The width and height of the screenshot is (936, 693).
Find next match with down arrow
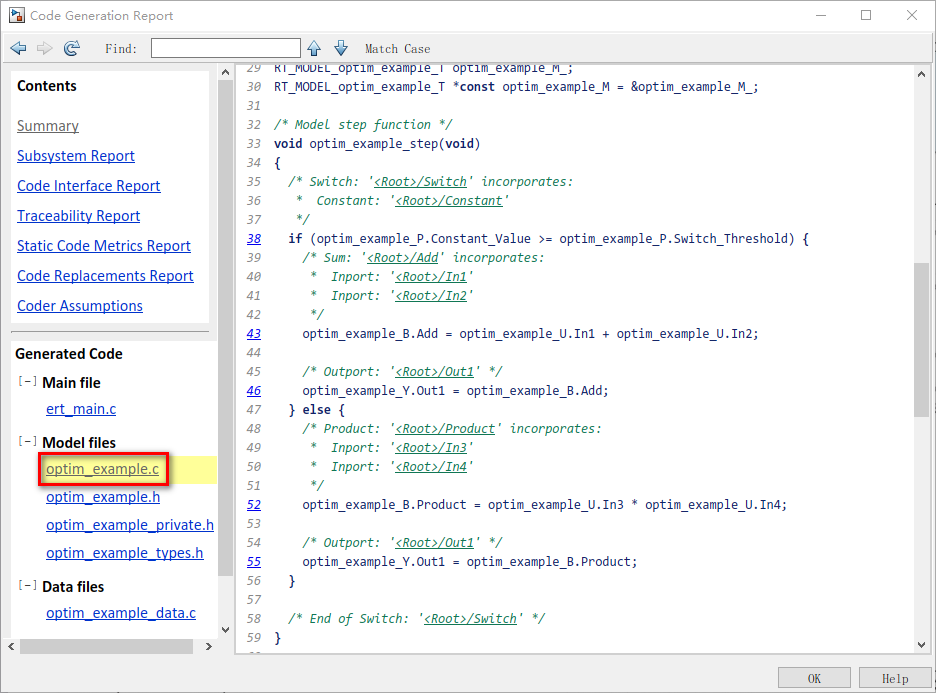coord(341,48)
